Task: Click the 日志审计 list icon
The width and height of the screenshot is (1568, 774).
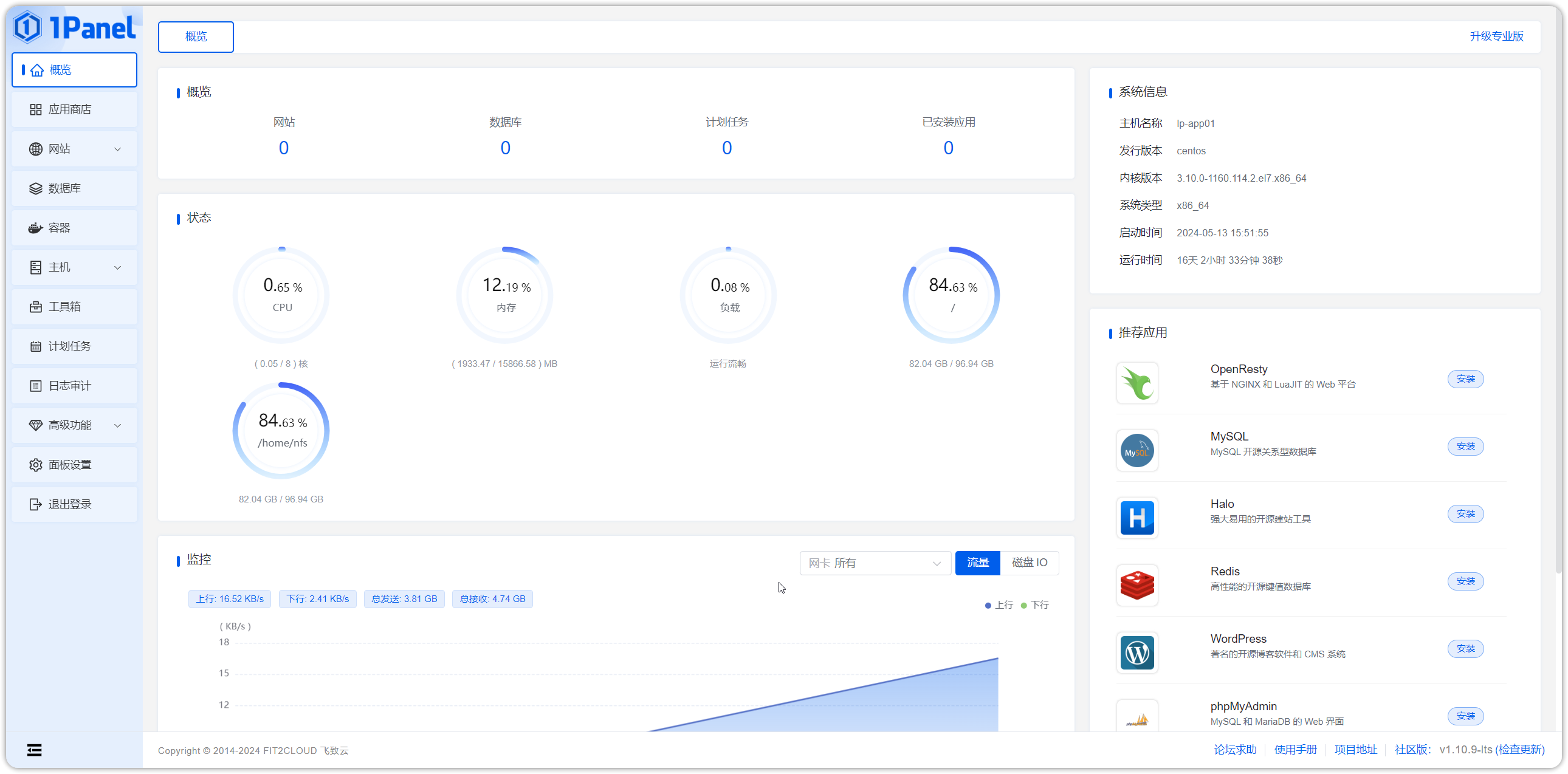Action: tap(36, 386)
